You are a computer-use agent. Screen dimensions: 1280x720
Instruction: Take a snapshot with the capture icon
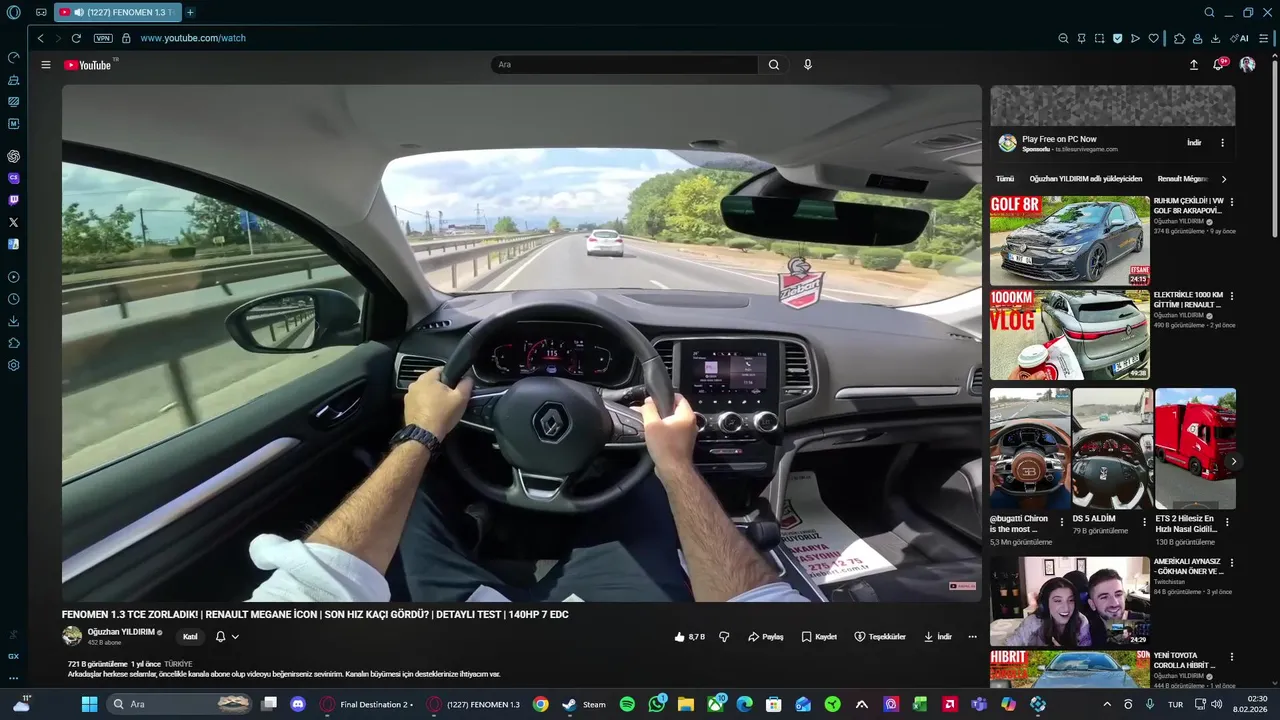click(1099, 38)
